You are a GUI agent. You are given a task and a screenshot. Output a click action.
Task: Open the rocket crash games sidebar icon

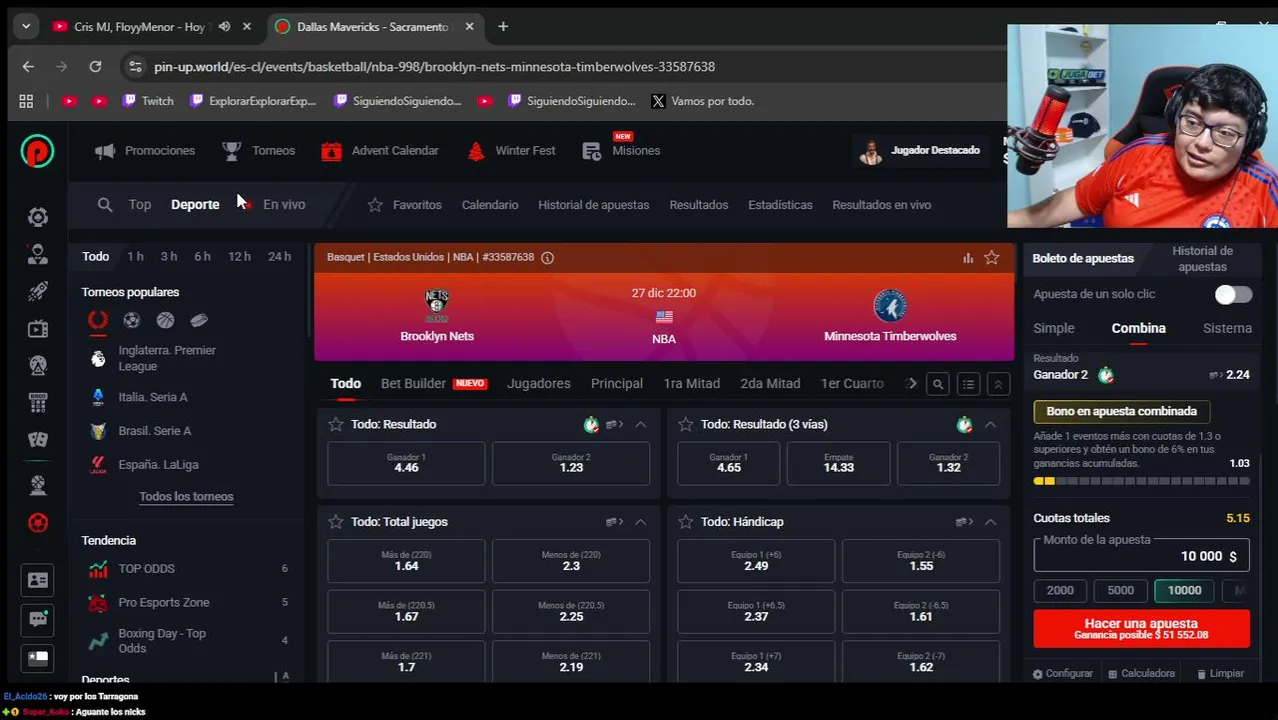click(x=38, y=291)
